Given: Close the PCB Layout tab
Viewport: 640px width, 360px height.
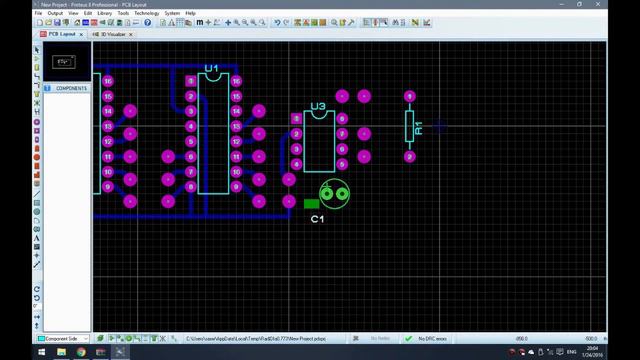Looking at the screenshot, I should pyautogui.click(x=81, y=35).
